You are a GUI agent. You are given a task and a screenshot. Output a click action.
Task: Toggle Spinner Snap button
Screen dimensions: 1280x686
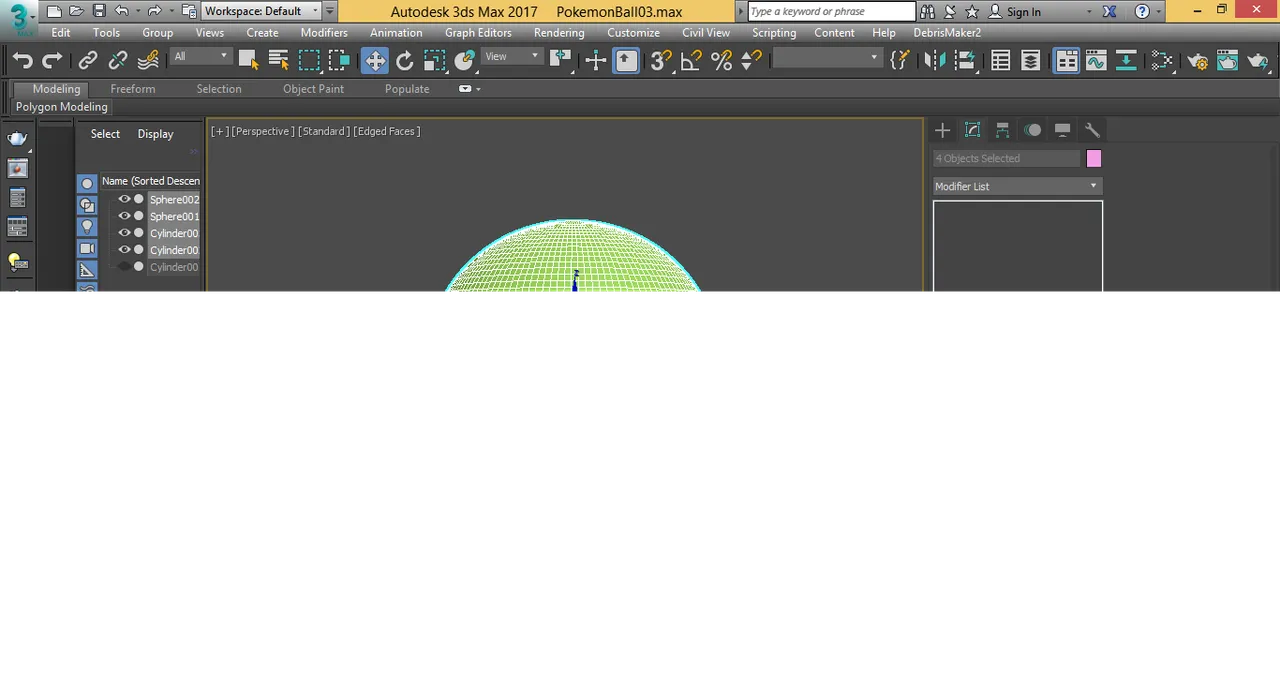pyautogui.click(x=751, y=61)
